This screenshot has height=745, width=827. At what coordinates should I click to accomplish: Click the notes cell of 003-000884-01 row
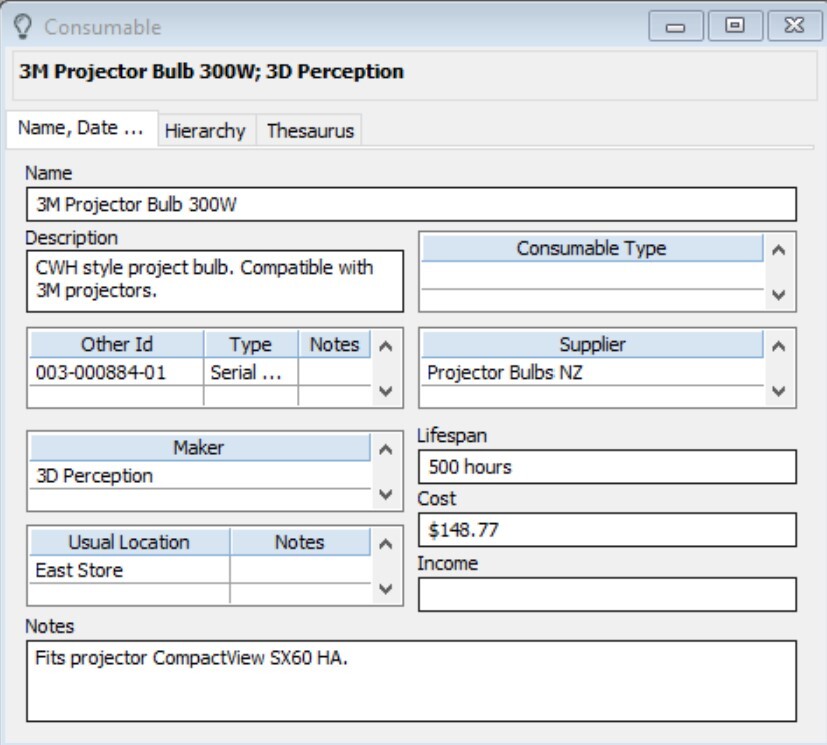tap(334, 372)
